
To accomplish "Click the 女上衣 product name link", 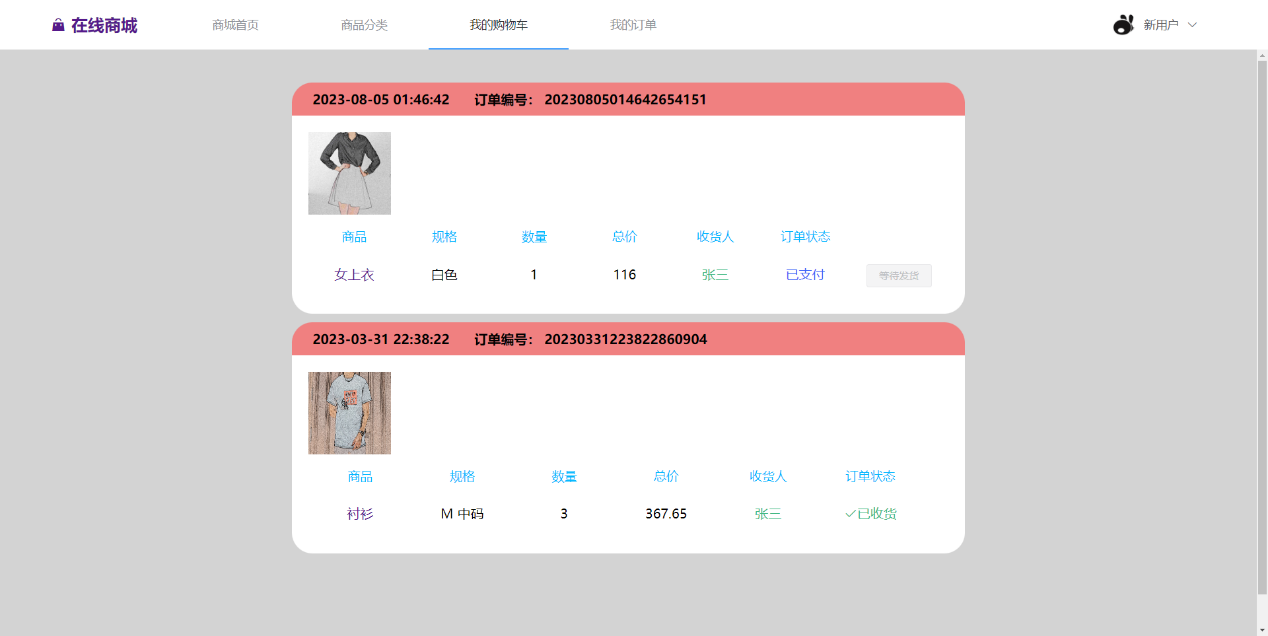I will tap(354, 274).
